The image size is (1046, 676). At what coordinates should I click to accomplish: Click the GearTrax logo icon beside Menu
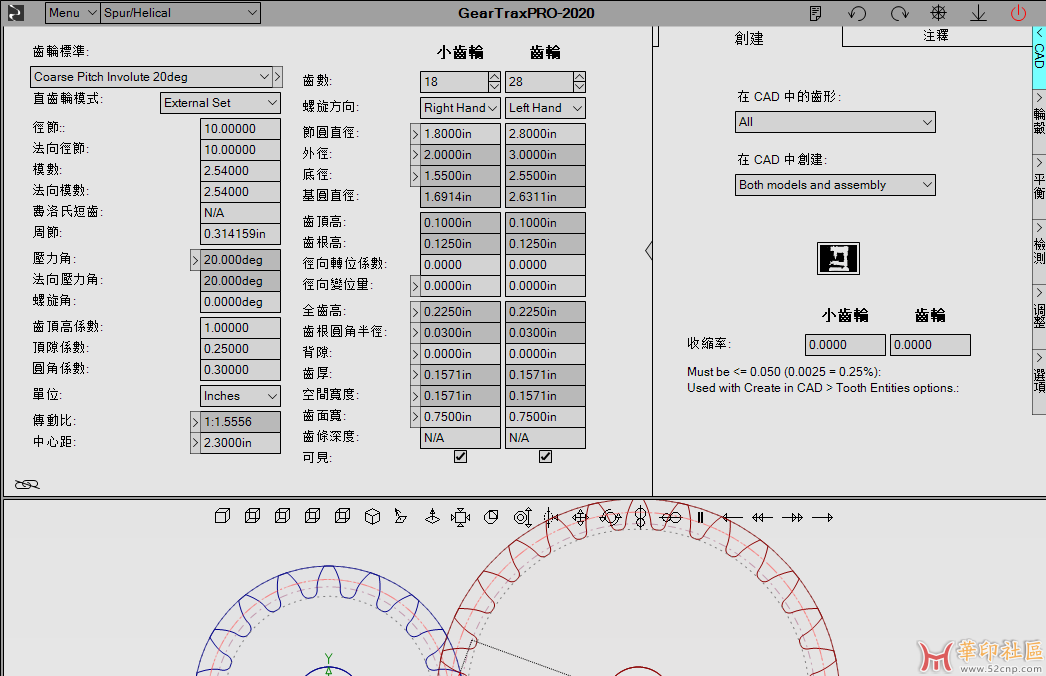tap(15, 13)
